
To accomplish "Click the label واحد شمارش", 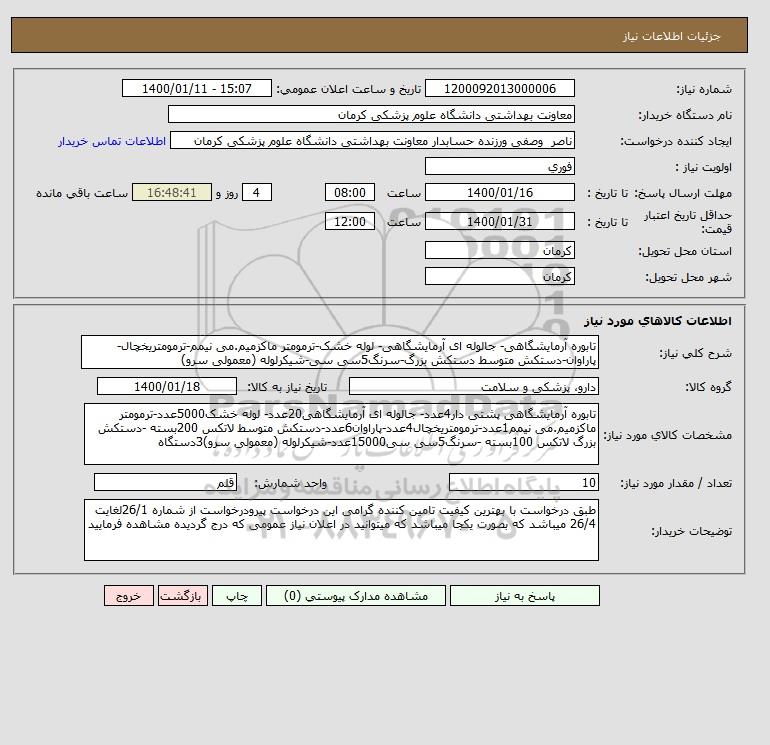I will tap(290, 484).
